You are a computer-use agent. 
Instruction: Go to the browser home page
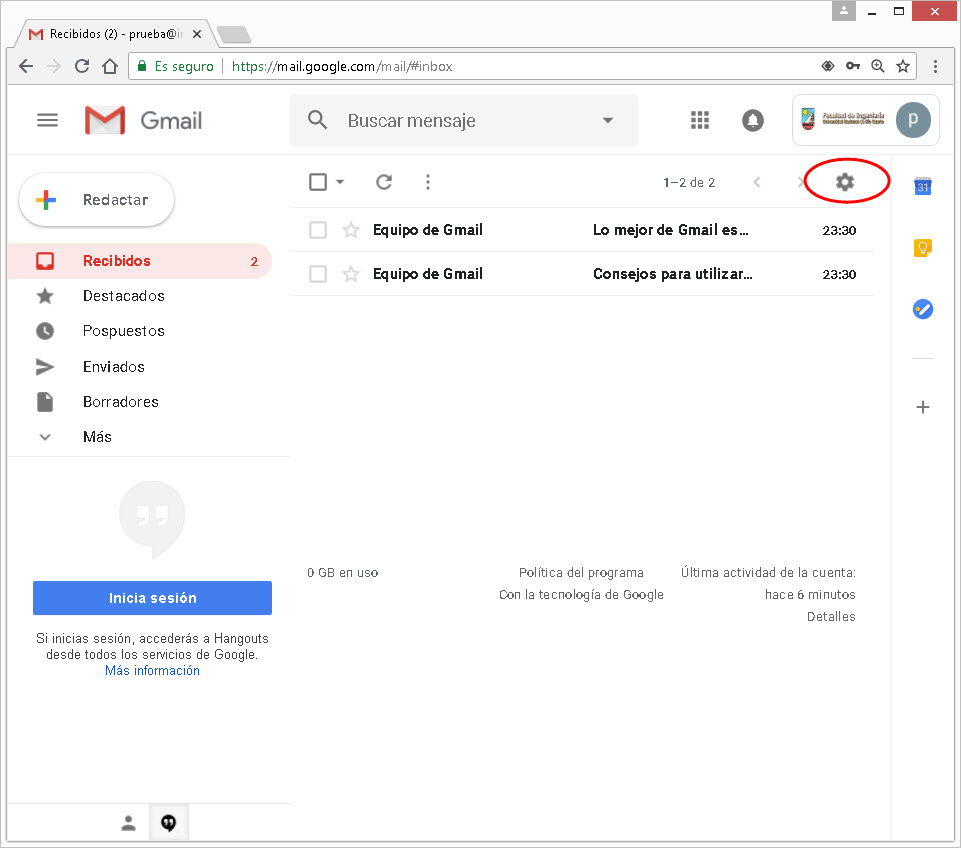(x=110, y=66)
